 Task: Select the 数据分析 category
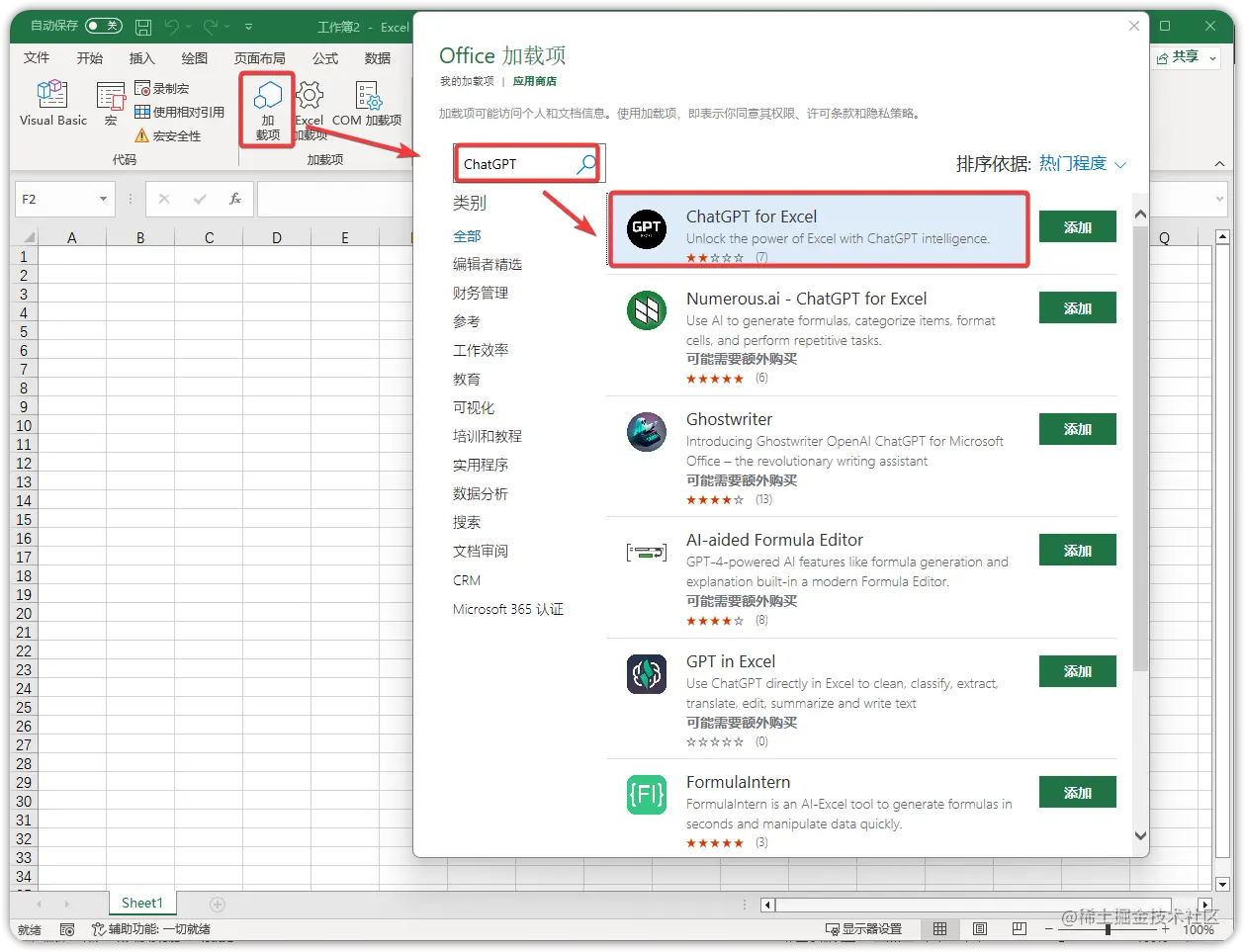pos(481,493)
